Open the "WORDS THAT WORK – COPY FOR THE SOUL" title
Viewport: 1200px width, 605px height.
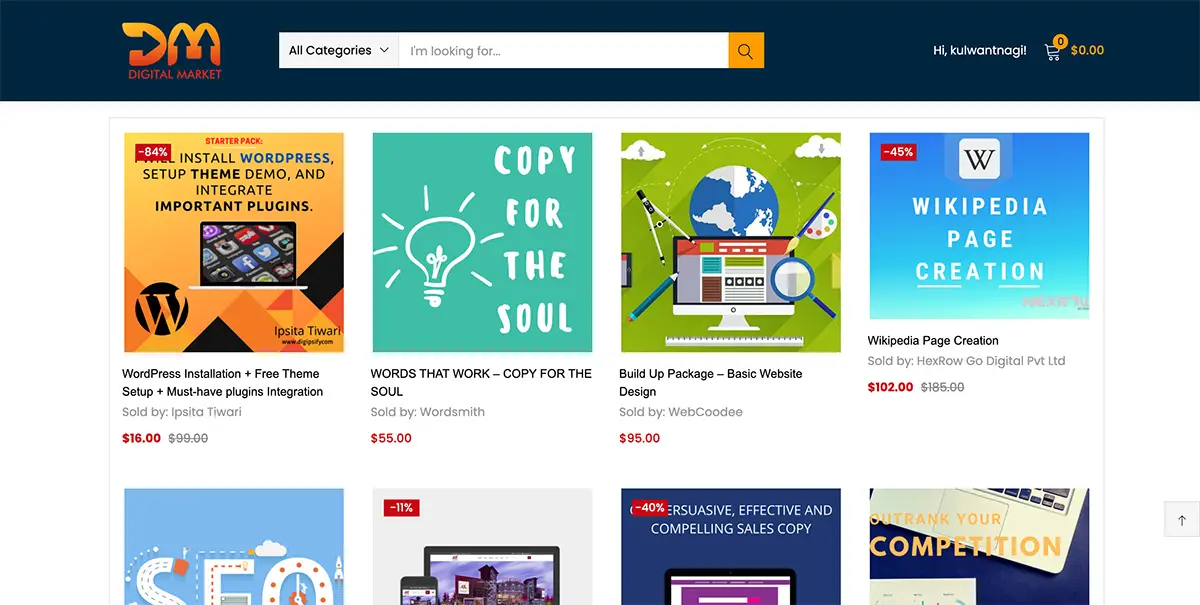481,383
